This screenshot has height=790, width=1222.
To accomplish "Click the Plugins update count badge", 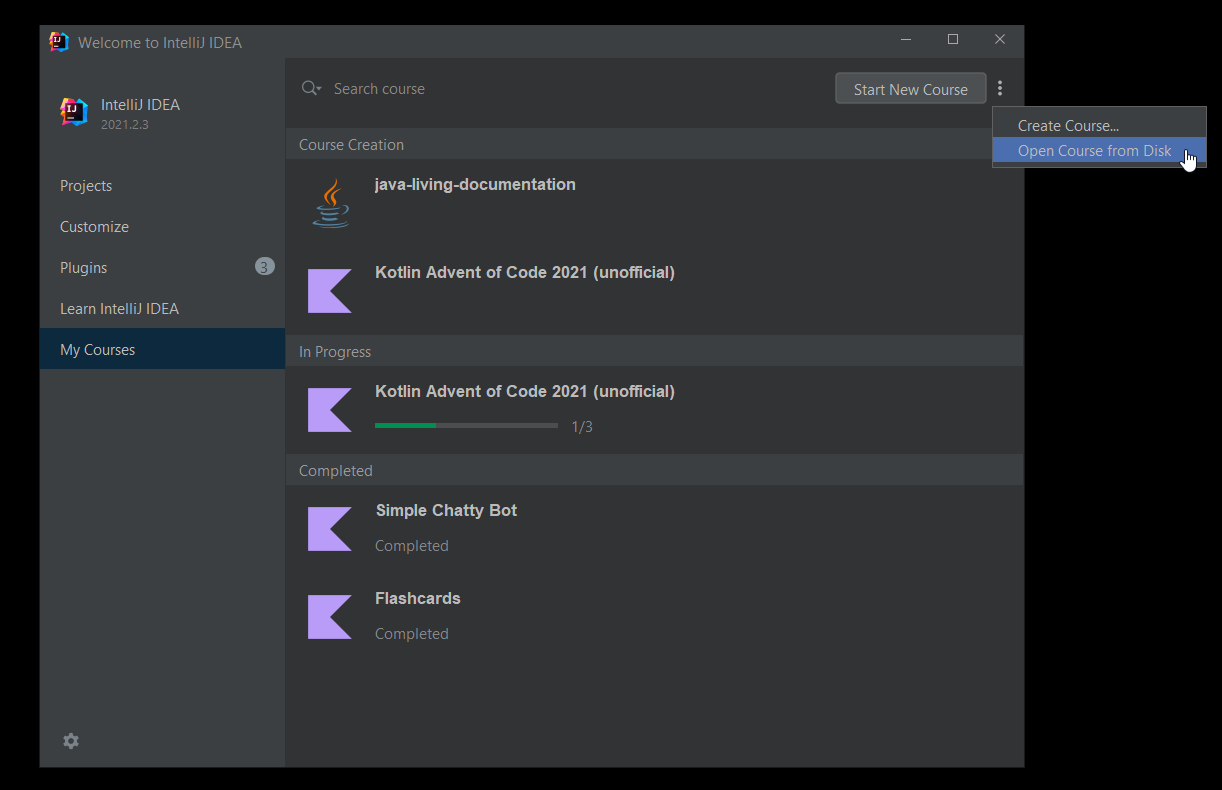I will point(264,267).
